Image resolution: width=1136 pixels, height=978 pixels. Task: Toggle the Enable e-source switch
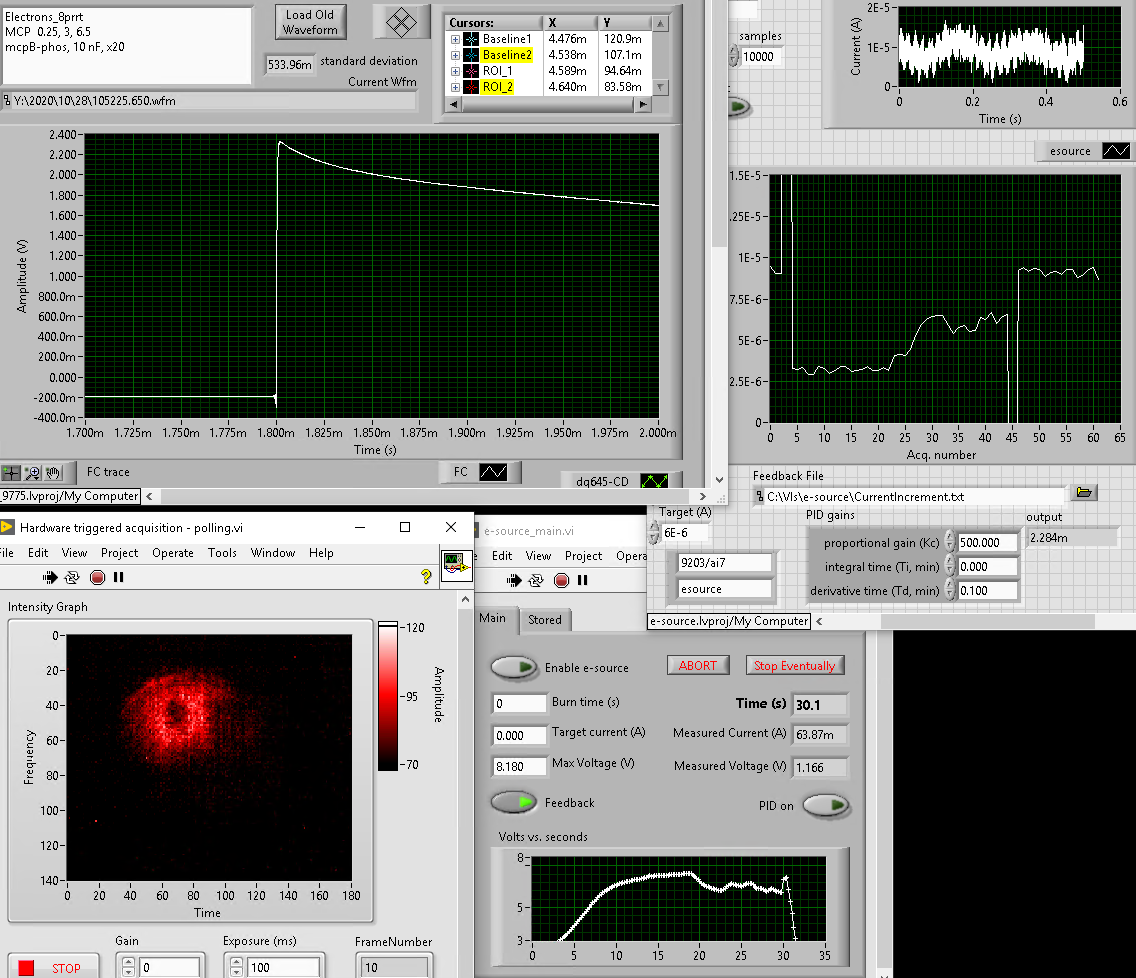[512, 667]
